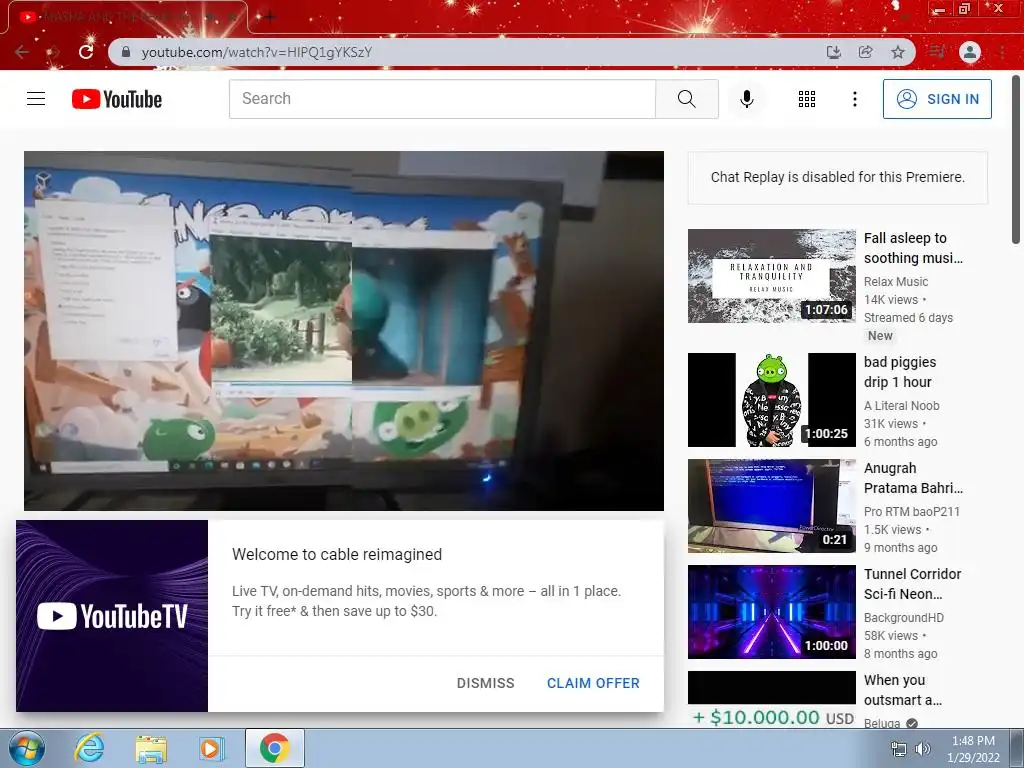
Task: Share this page via Chrome icon
Action: tap(865, 52)
